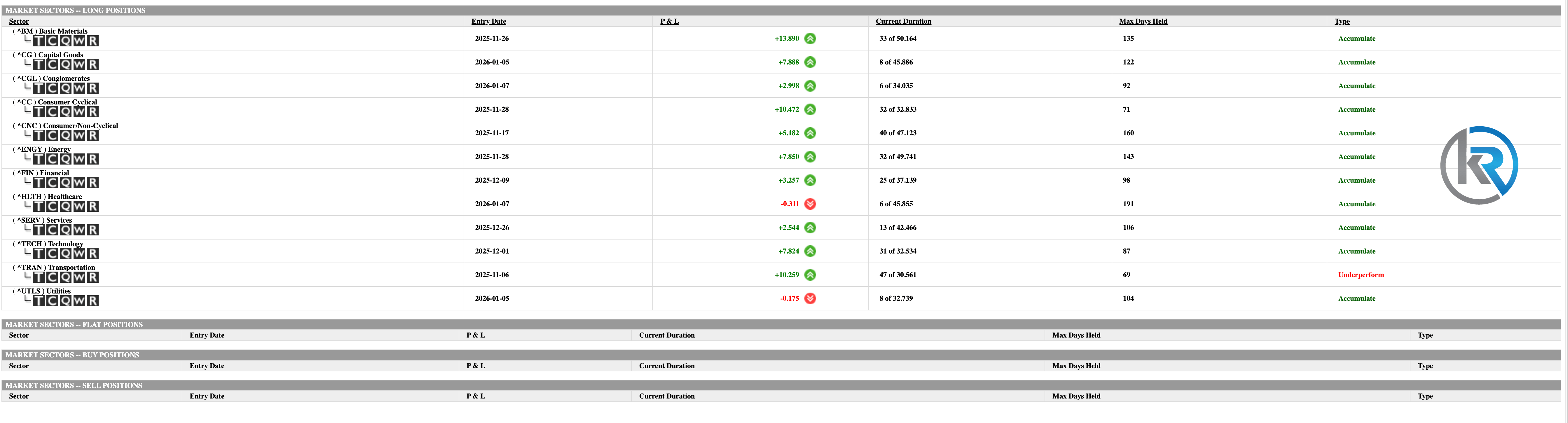
Task: Click the red down arrow beside -0.311
Action: (x=810, y=204)
